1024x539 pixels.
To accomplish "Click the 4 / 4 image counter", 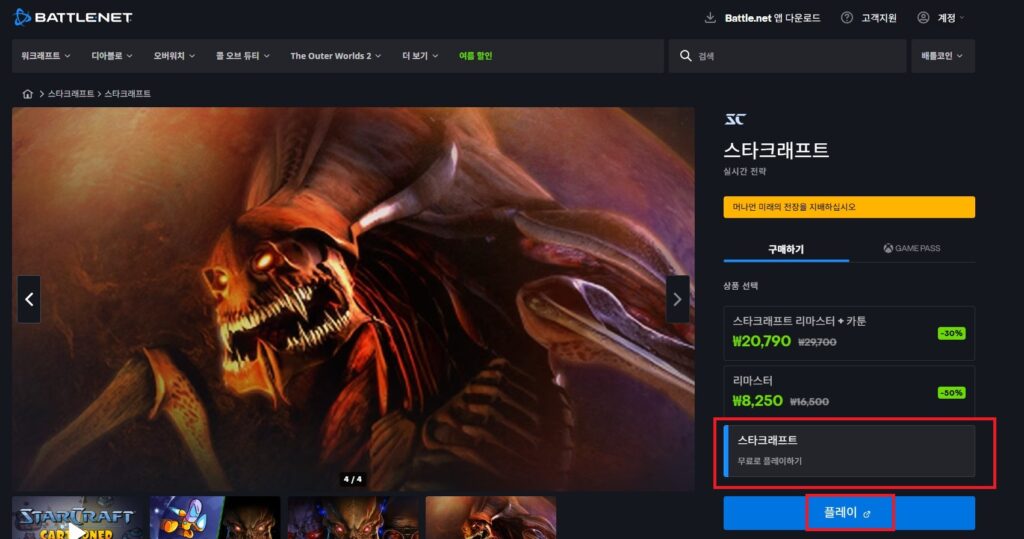I will pyautogui.click(x=353, y=479).
